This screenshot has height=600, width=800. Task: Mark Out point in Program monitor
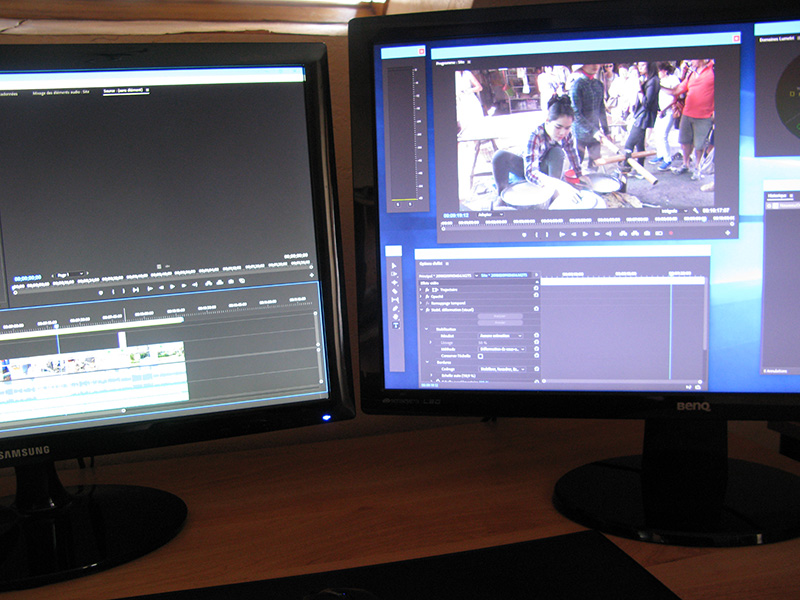pos(547,234)
